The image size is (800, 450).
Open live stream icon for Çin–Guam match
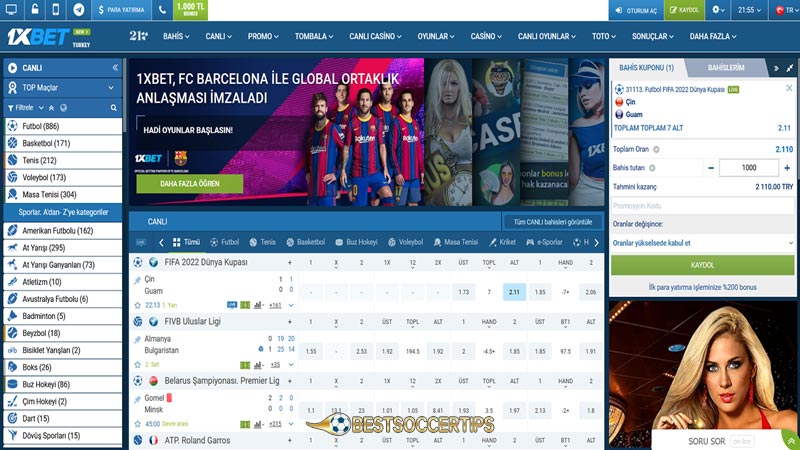tap(232, 305)
